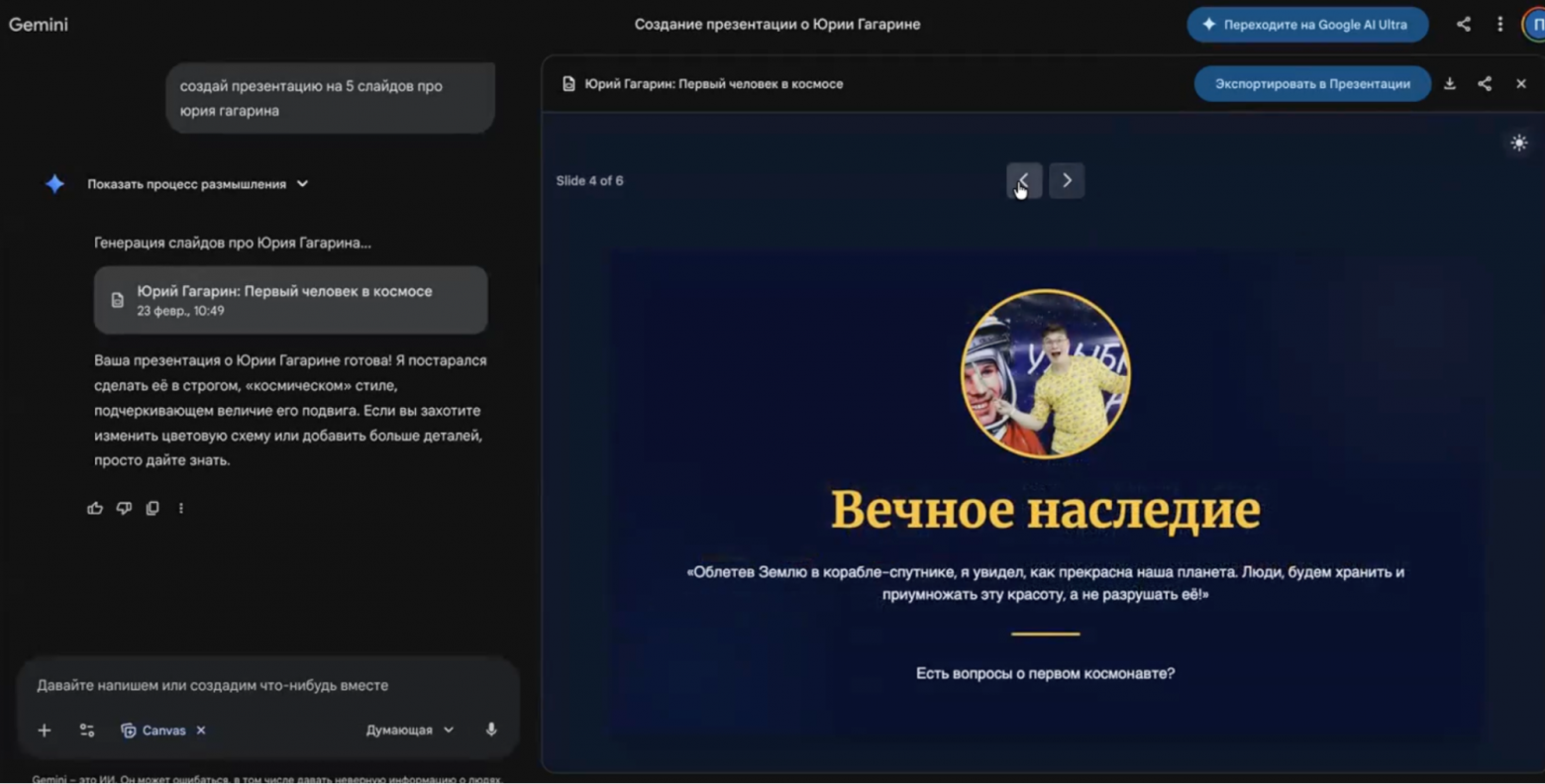Click Переходите на Google AI Ultra button
1545x784 pixels.
(1307, 24)
